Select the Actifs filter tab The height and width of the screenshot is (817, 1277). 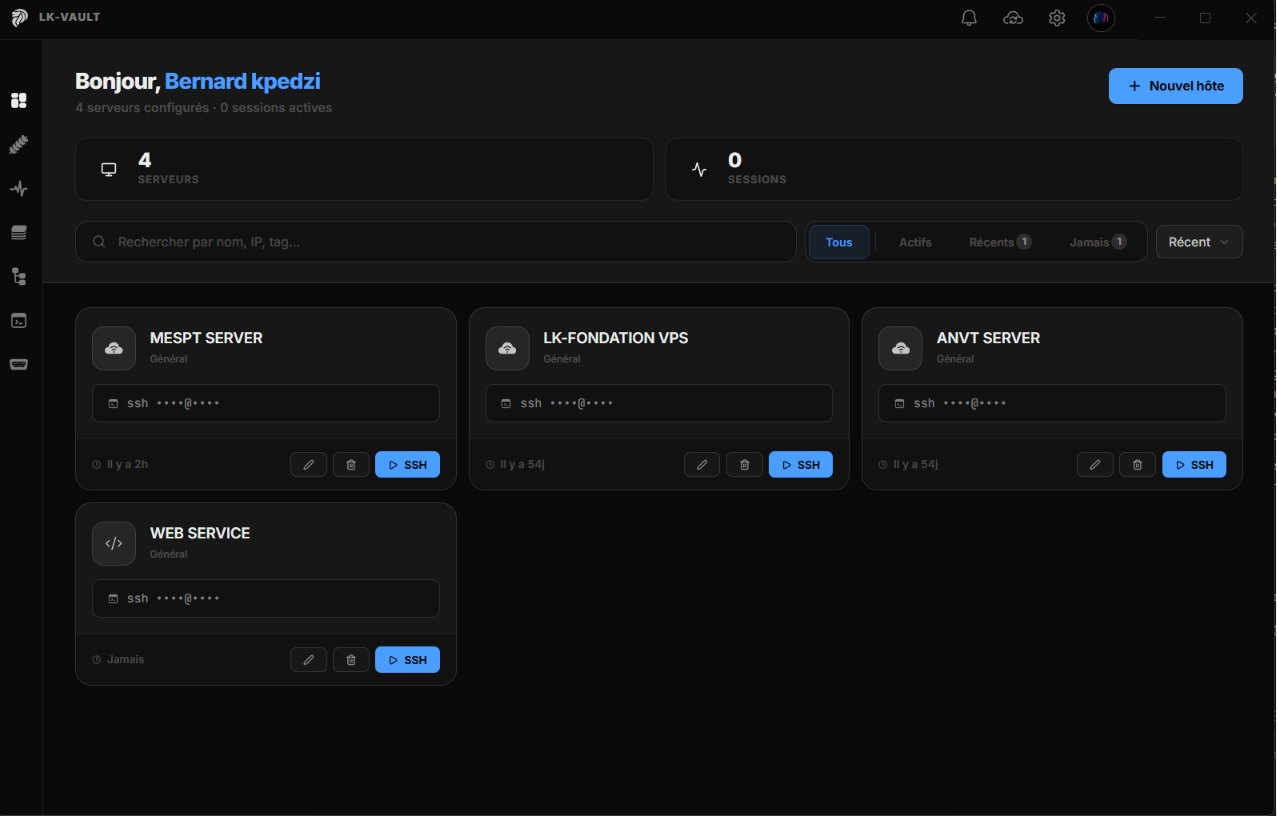click(915, 242)
